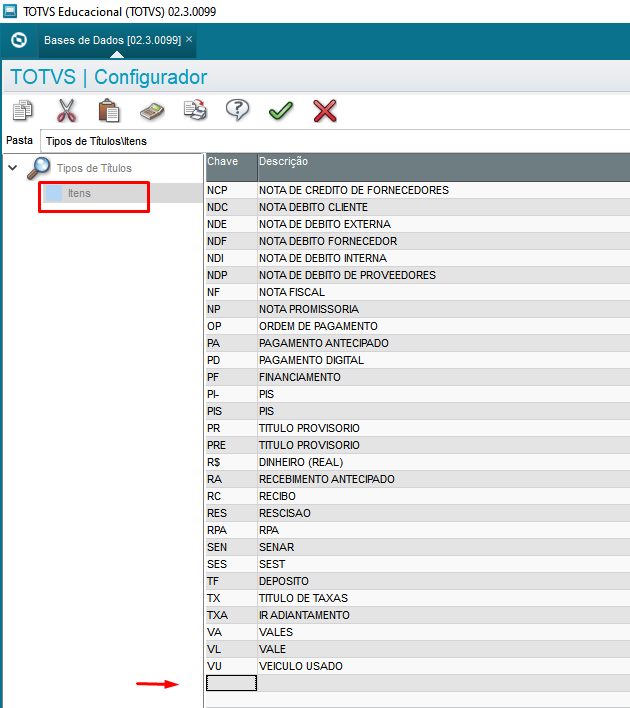Cancel with the red X icon
This screenshot has height=708, width=630.
[x=325, y=111]
